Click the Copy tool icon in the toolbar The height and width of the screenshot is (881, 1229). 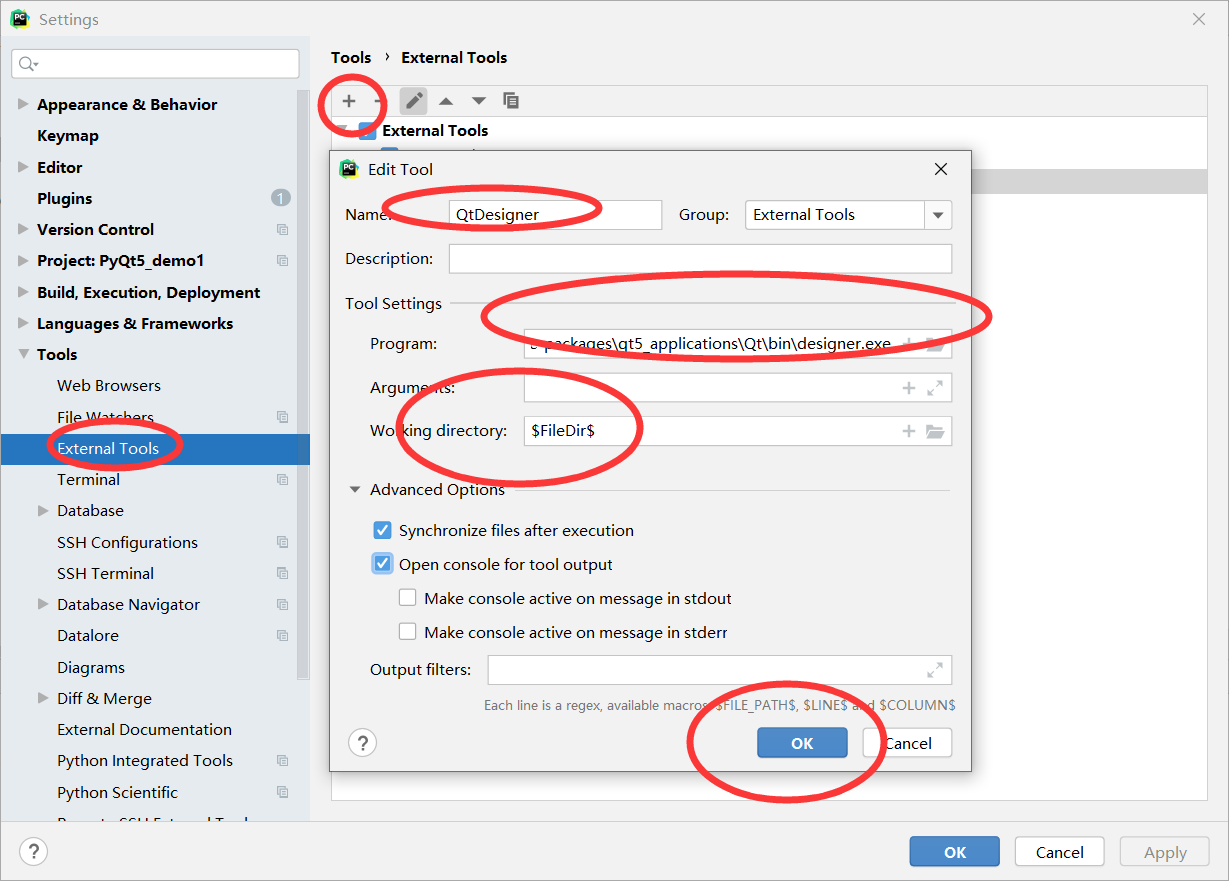tap(511, 101)
